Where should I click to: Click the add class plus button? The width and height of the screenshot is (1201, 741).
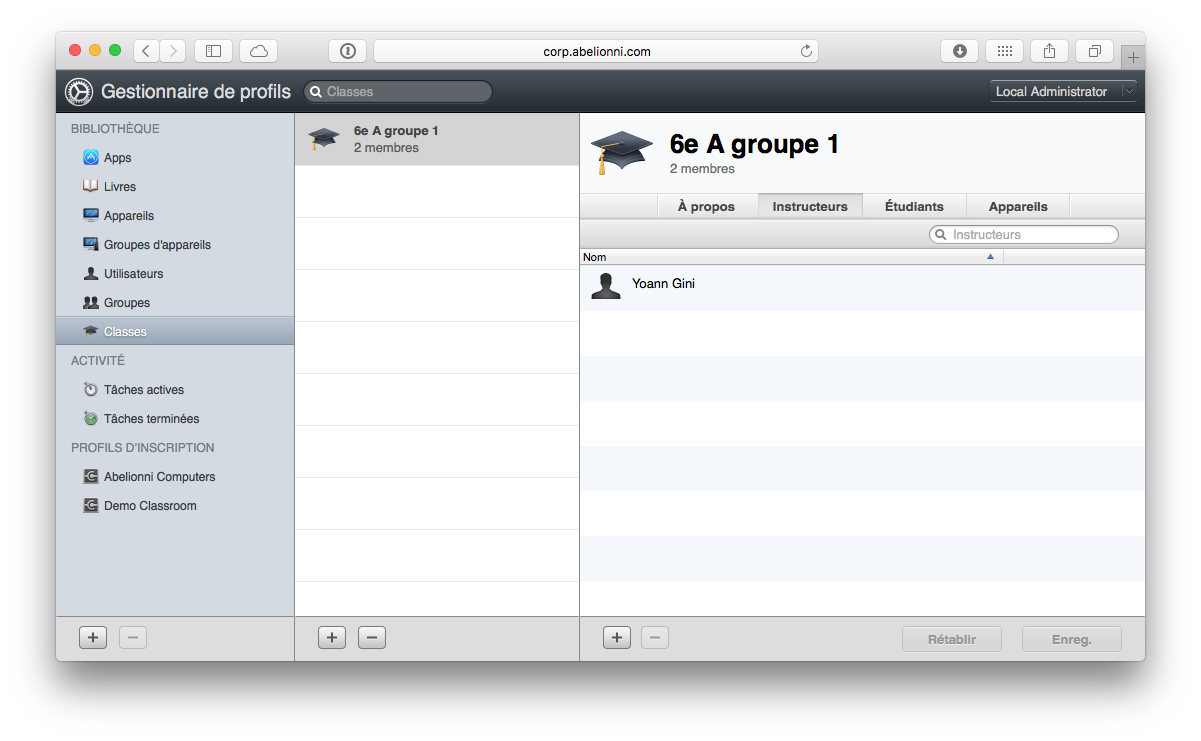tap(332, 637)
